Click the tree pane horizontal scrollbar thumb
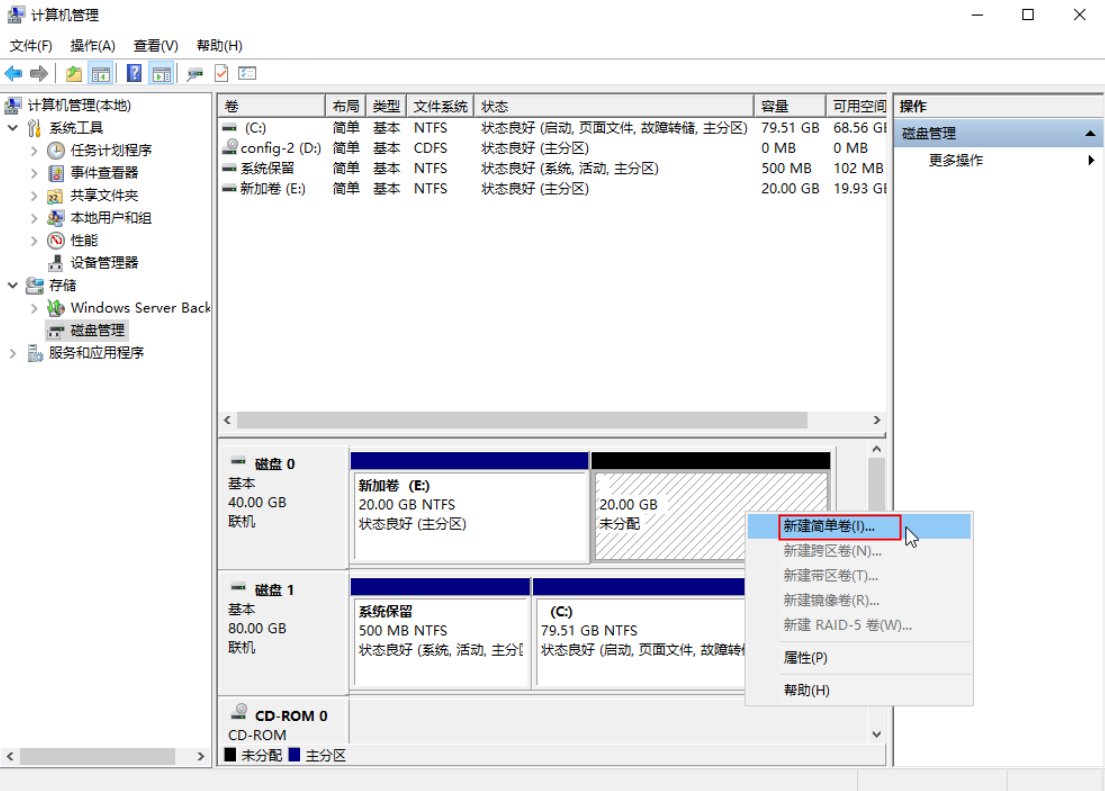 [x=97, y=756]
